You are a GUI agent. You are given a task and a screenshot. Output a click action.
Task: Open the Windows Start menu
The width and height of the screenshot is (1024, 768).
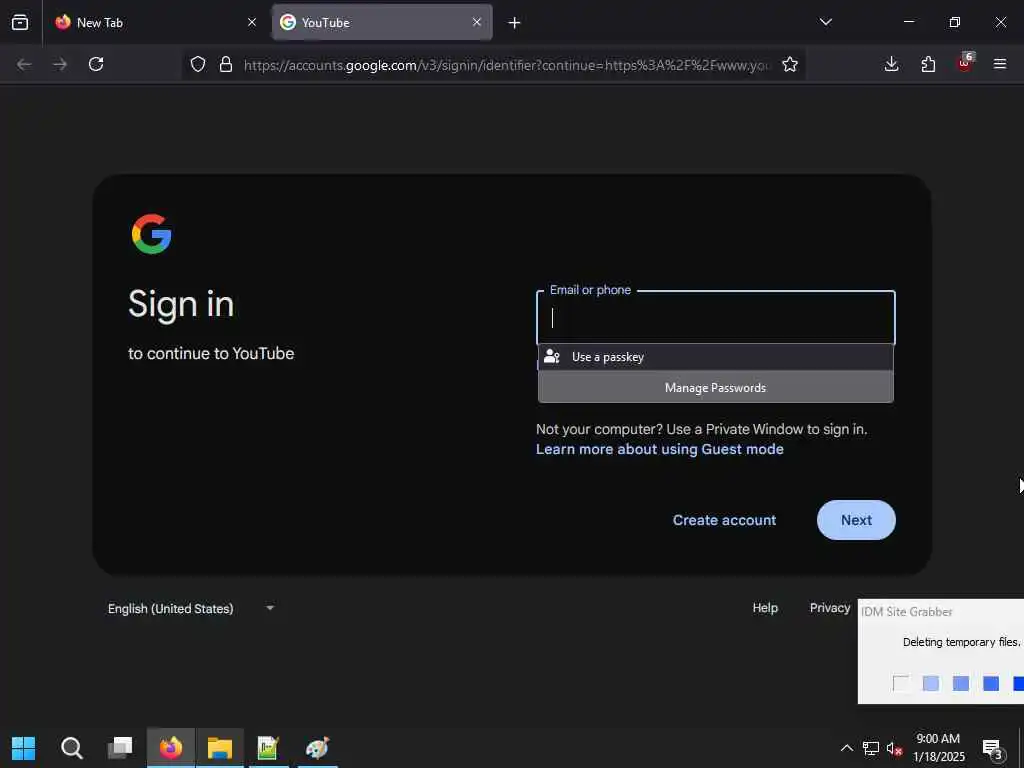point(24,748)
